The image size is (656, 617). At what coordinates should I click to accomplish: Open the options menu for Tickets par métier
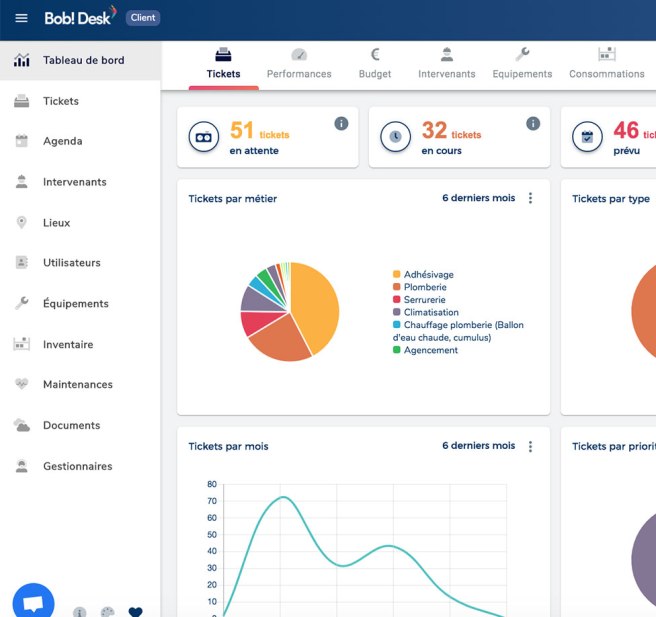(x=530, y=198)
